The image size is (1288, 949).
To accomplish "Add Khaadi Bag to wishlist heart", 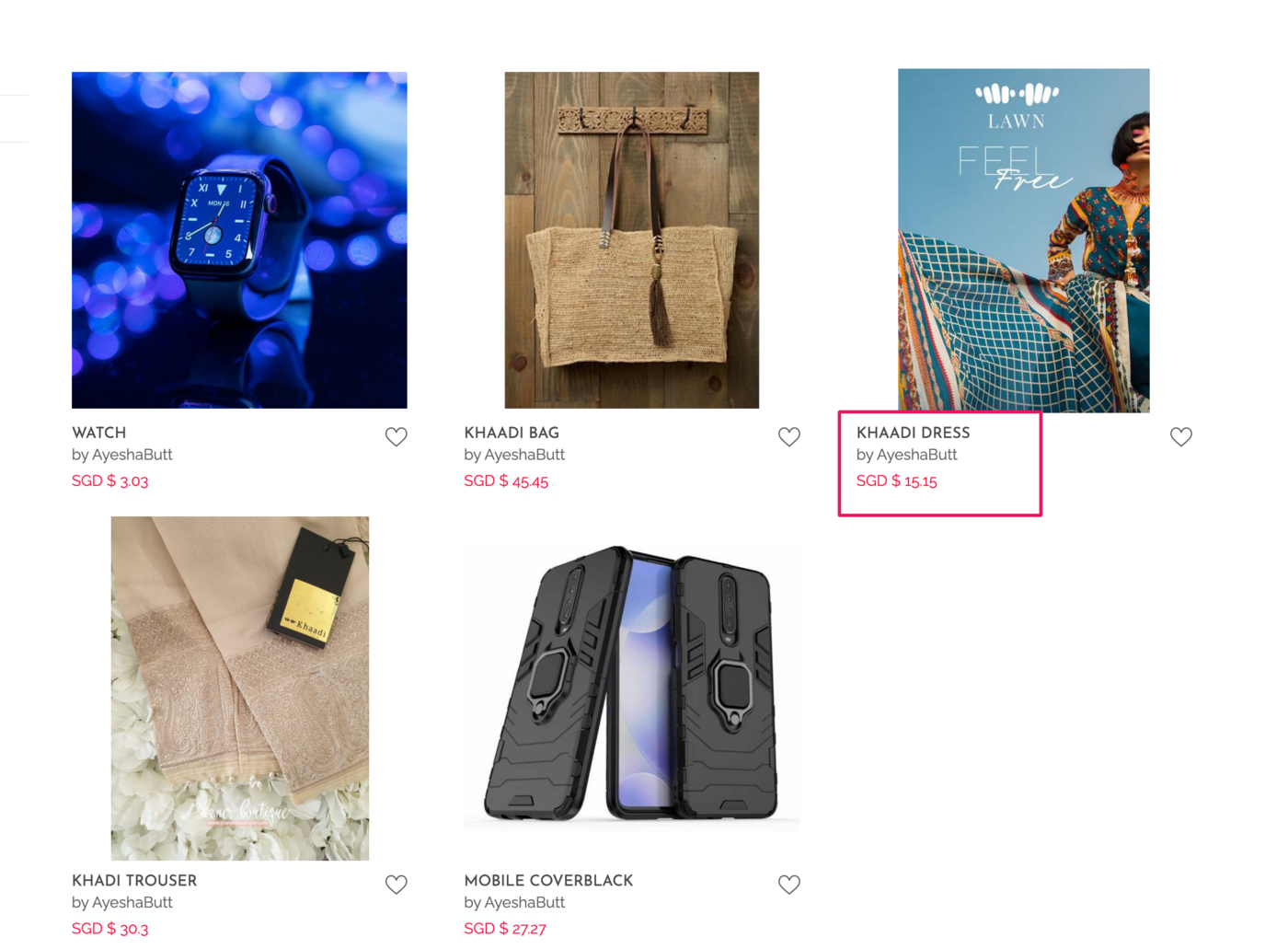I will (x=789, y=436).
